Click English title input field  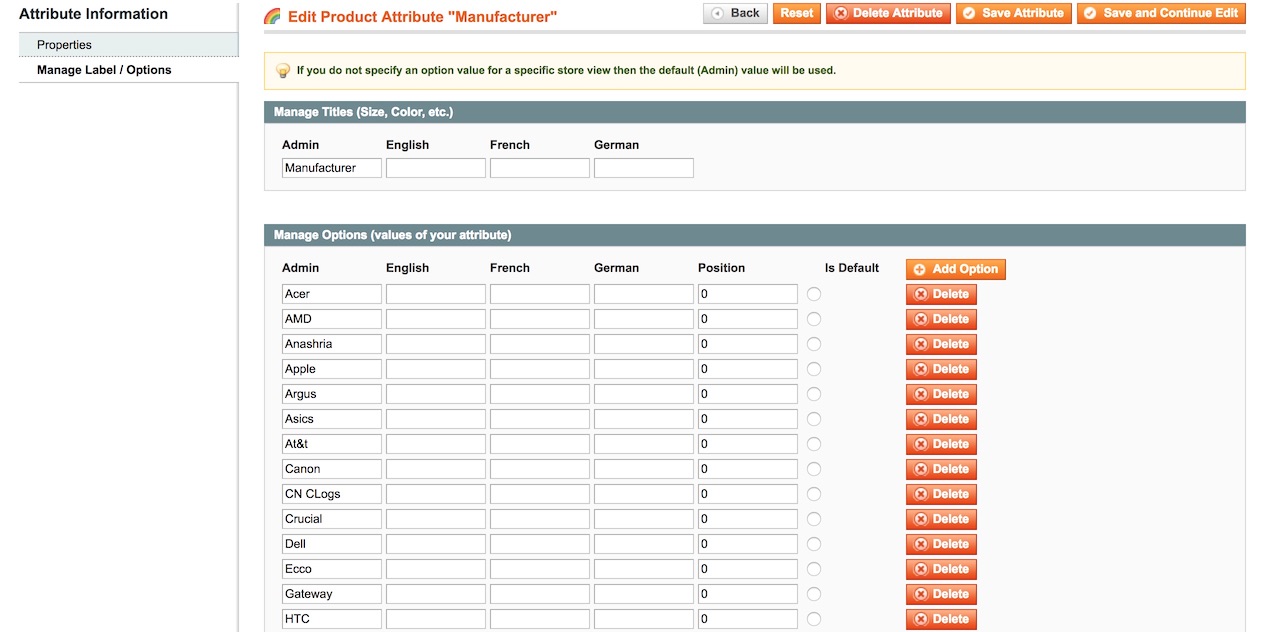pos(436,168)
